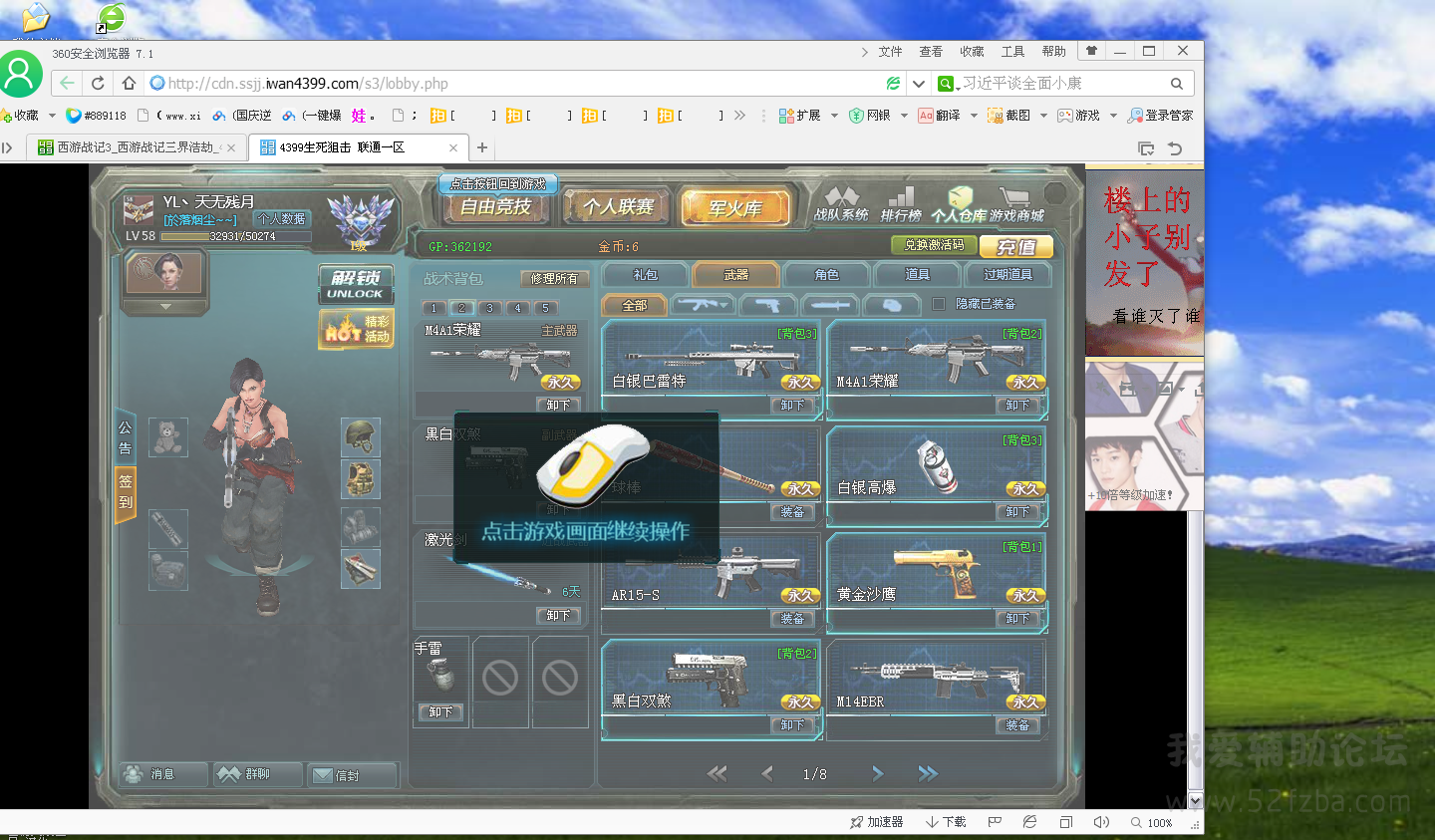Go to next weapons page
1435x840 pixels.
(877, 773)
